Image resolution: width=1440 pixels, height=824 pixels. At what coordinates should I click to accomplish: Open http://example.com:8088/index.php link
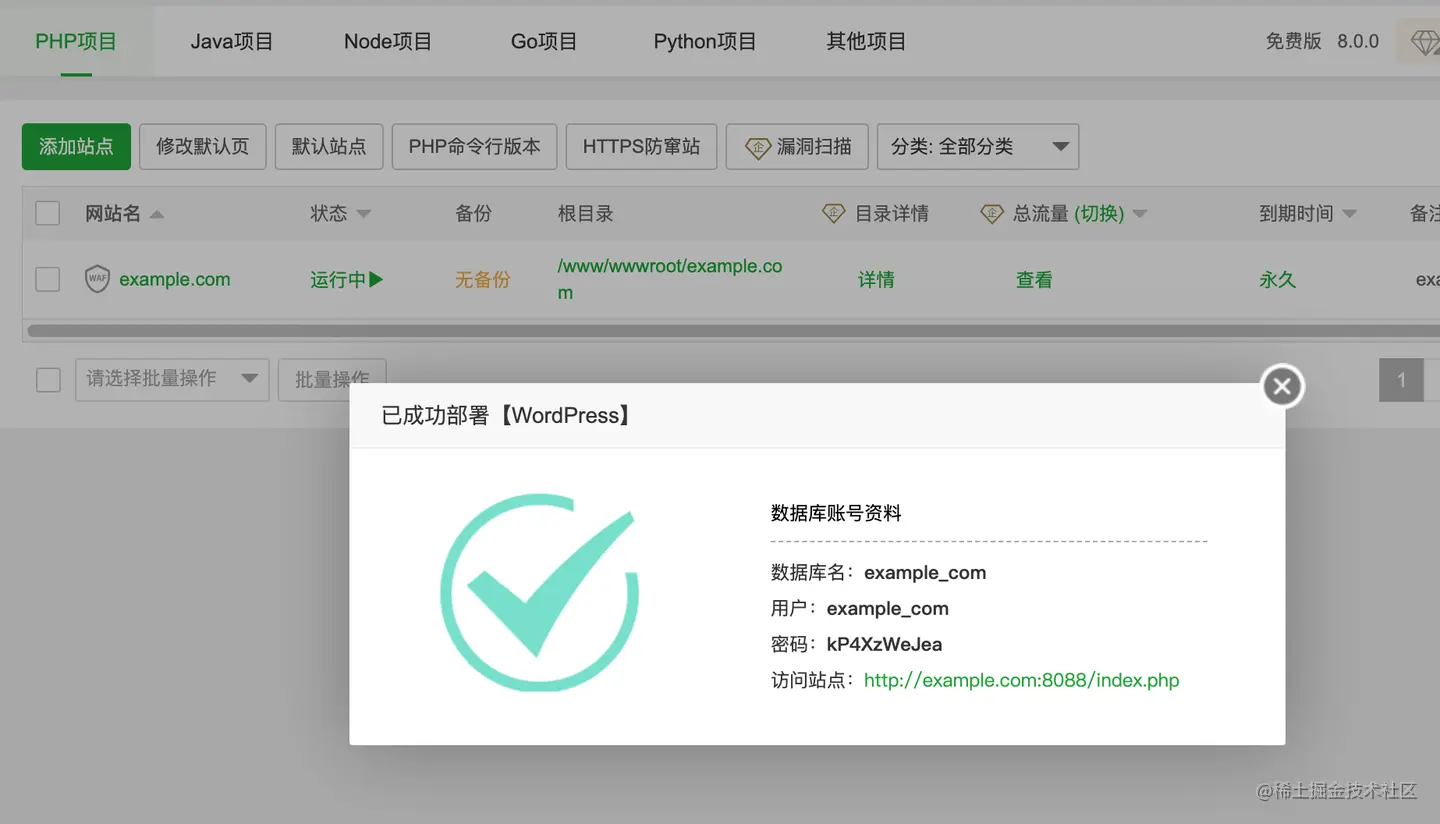pos(1022,680)
